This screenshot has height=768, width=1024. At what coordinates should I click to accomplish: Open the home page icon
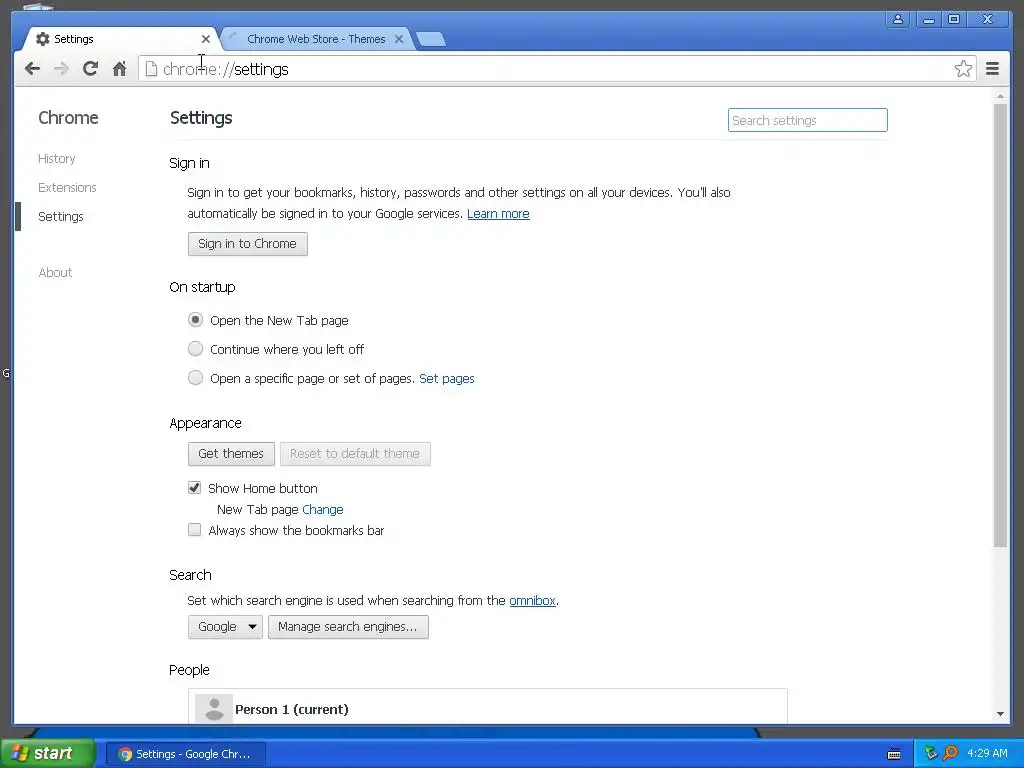pos(120,69)
